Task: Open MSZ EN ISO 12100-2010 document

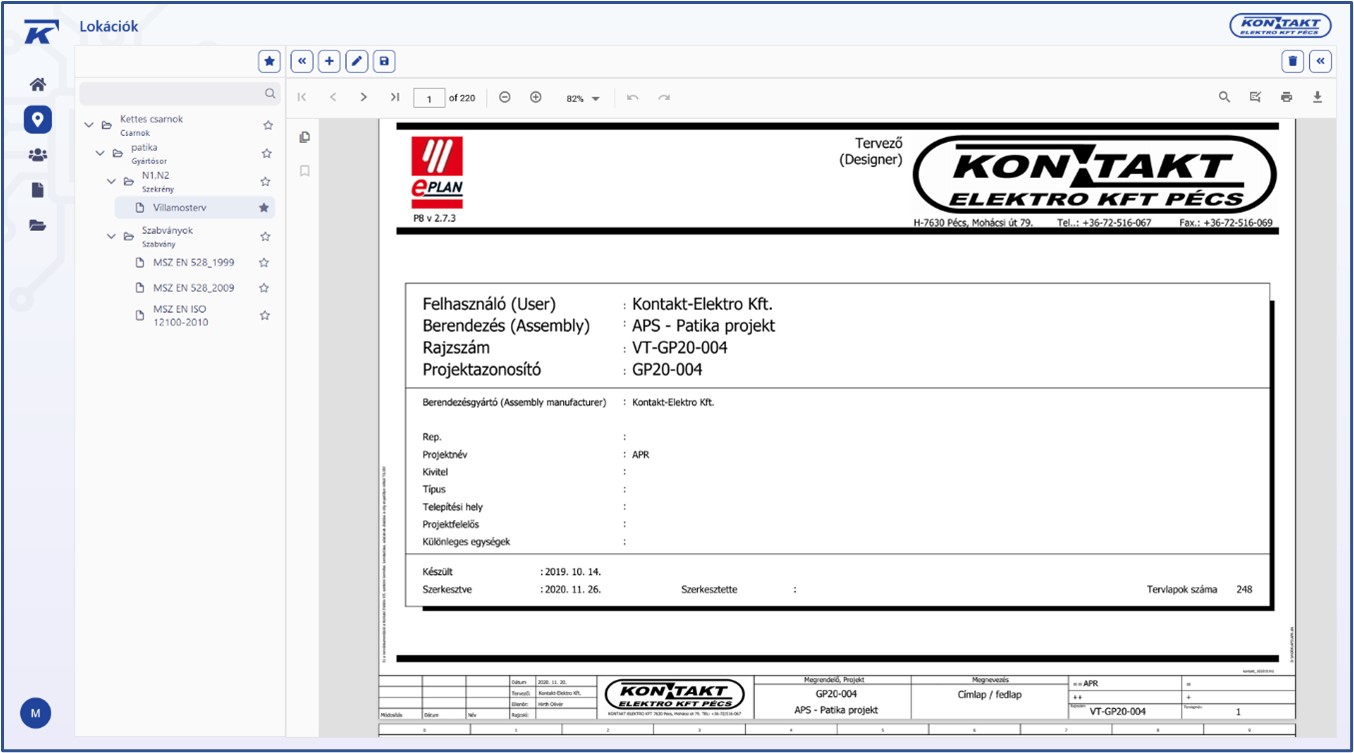Action: (x=181, y=316)
